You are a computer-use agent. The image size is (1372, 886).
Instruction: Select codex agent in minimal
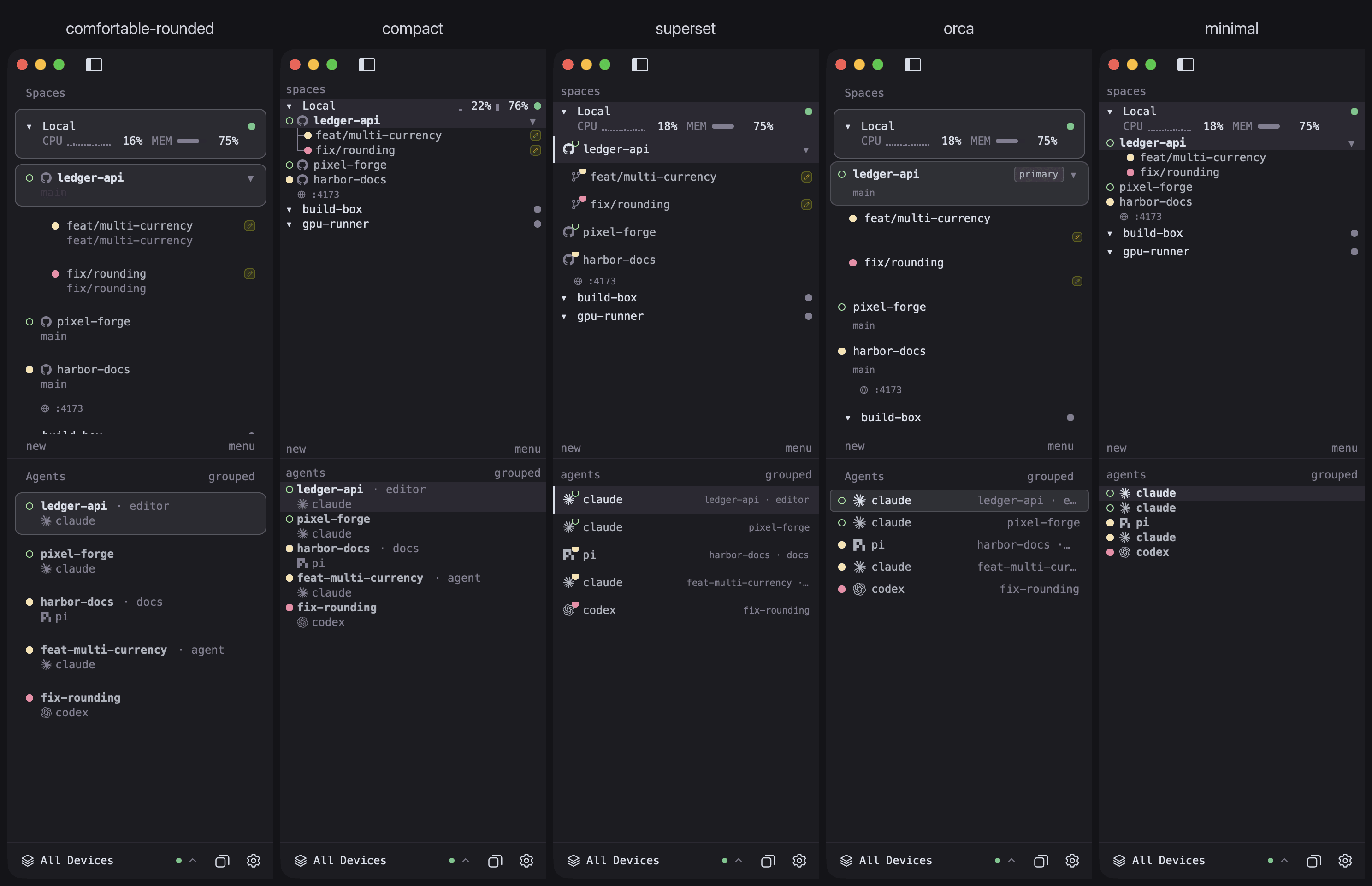pos(1232,552)
